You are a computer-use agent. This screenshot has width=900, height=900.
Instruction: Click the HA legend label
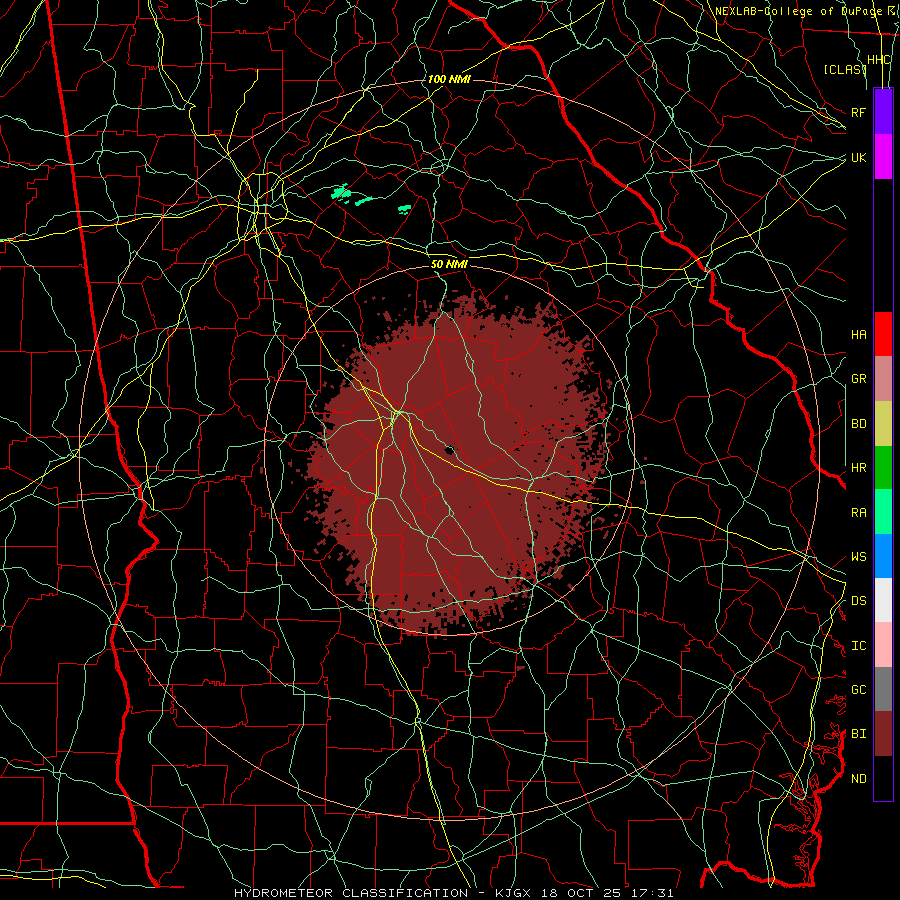pos(858,334)
